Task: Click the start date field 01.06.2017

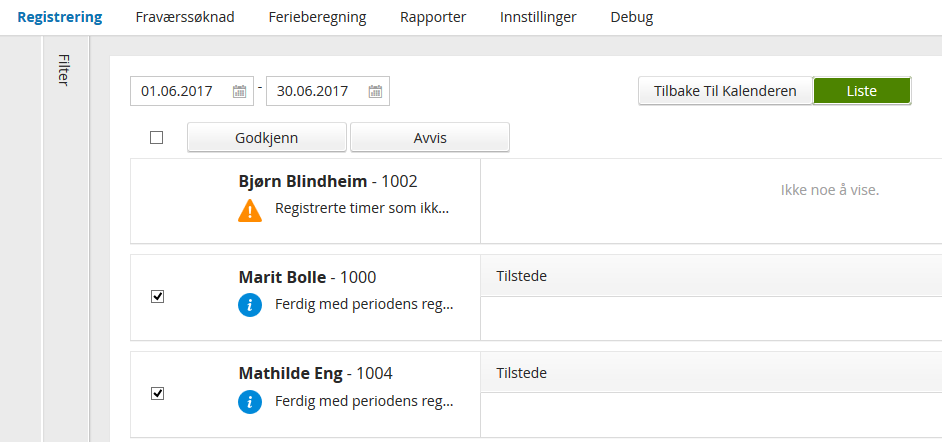Action: (180, 92)
